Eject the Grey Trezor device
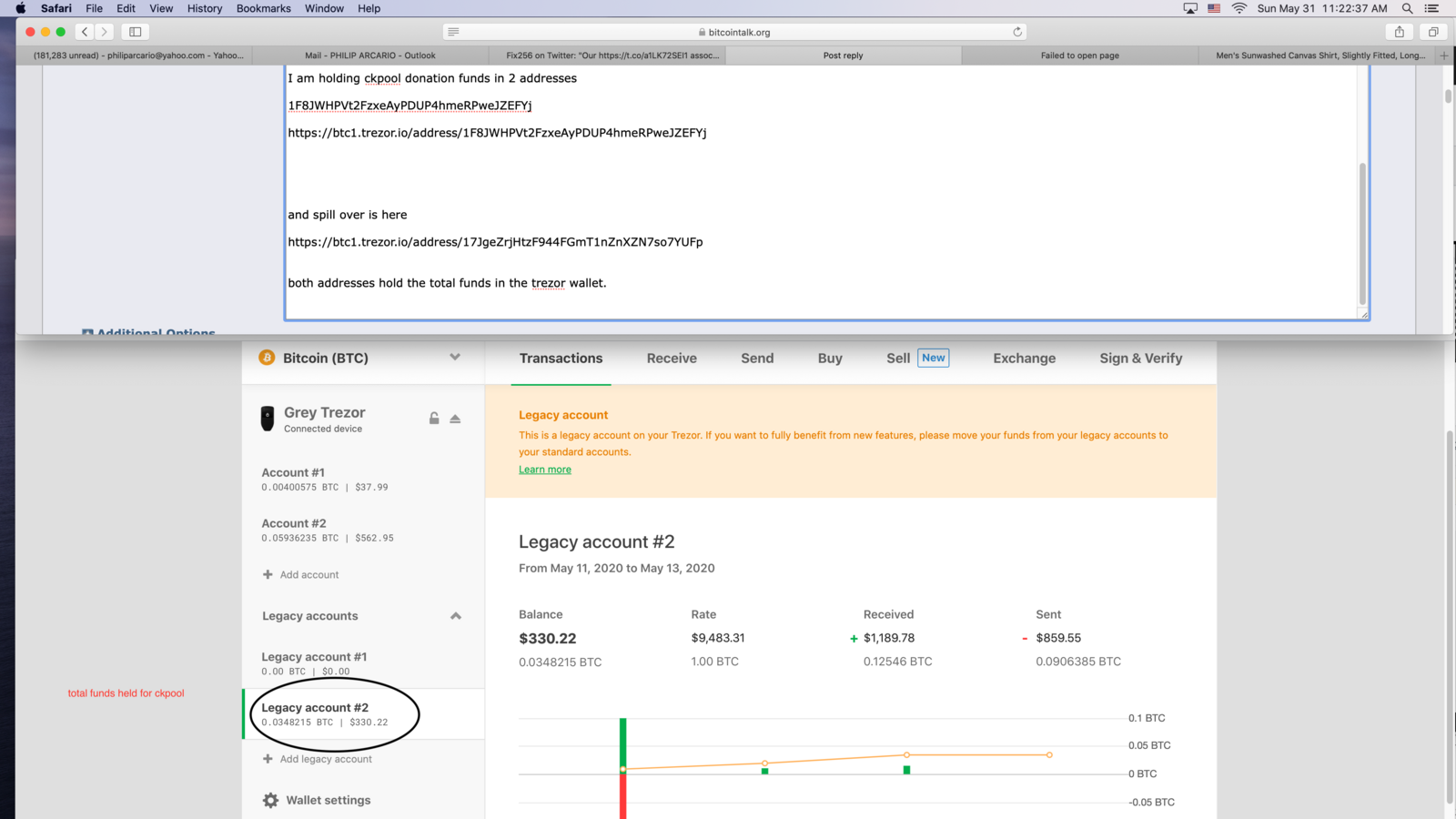 pos(455,419)
